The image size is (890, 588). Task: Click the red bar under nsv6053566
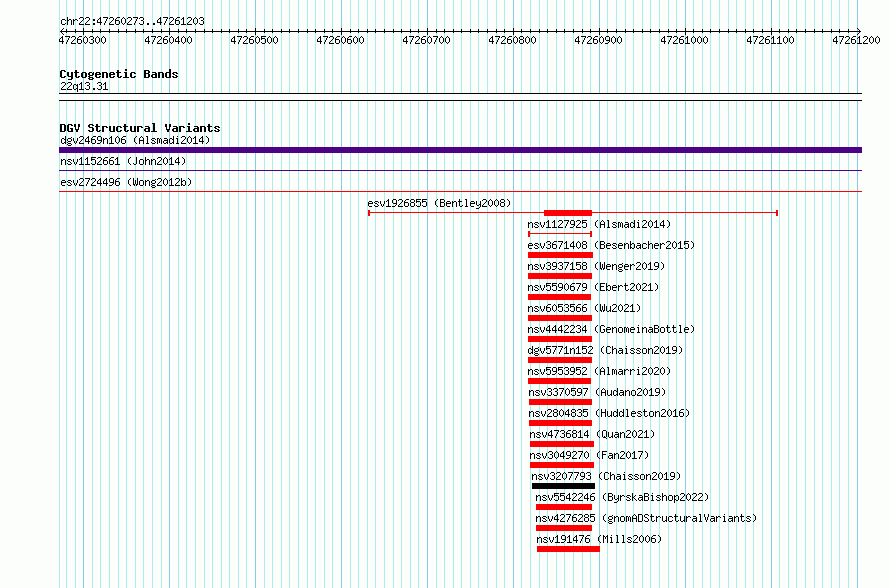tap(560, 318)
